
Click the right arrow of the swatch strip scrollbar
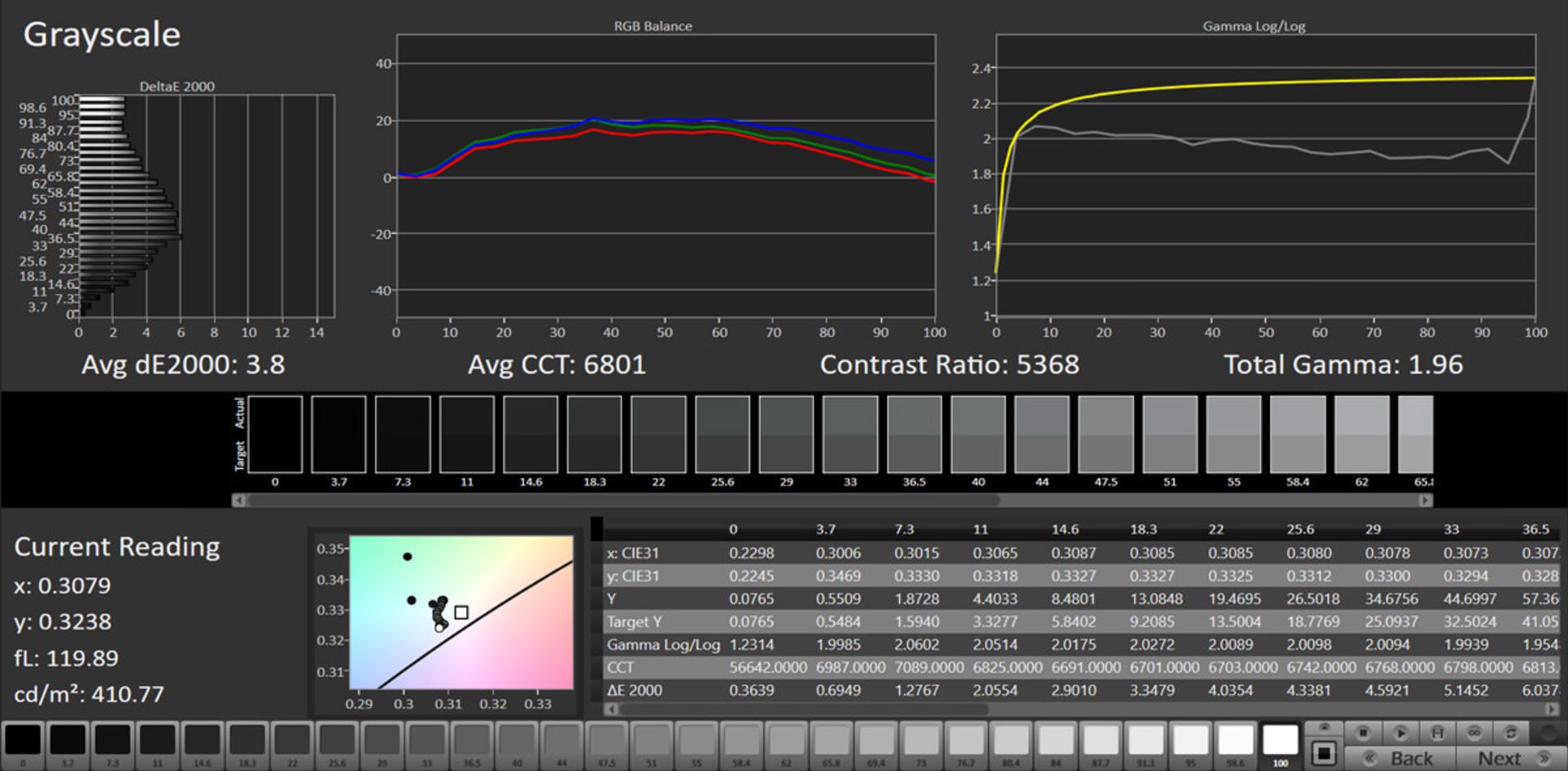point(1425,500)
